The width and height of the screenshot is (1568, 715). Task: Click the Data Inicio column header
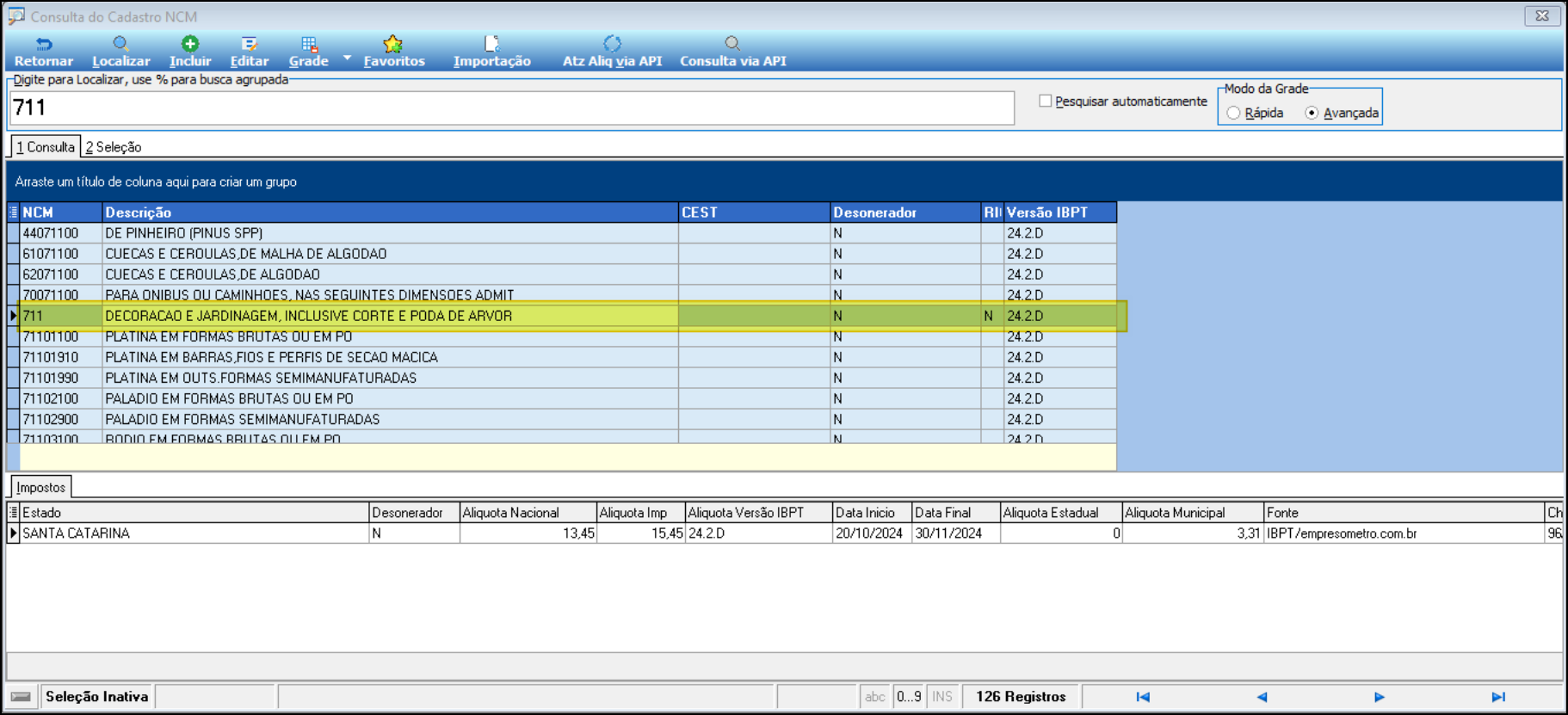point(872,513)
